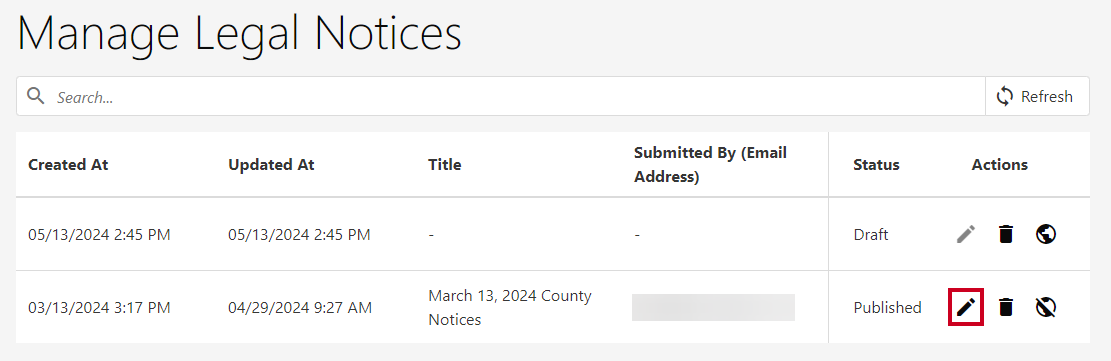
Task: Select the March 13, 2024 County Notices title
Action: pos(510,307)
